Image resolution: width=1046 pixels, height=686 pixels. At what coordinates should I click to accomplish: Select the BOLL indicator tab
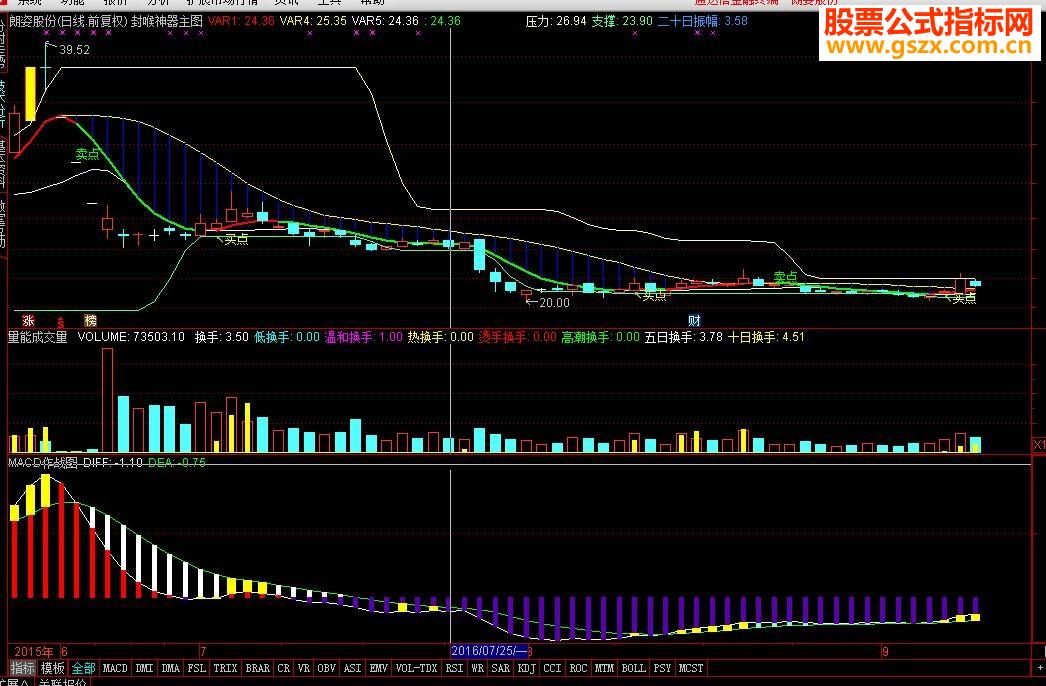(634, 668)
